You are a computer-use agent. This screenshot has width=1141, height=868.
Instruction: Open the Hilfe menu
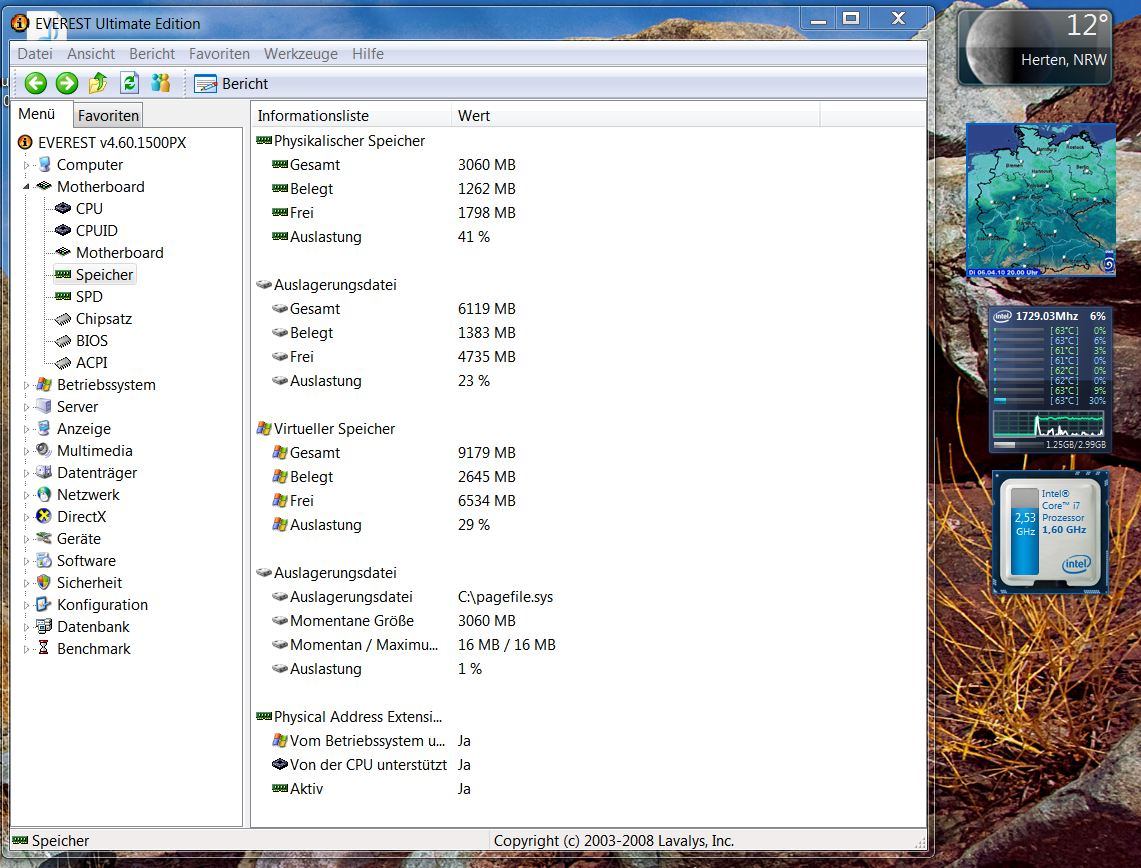(x=367, y=54)
